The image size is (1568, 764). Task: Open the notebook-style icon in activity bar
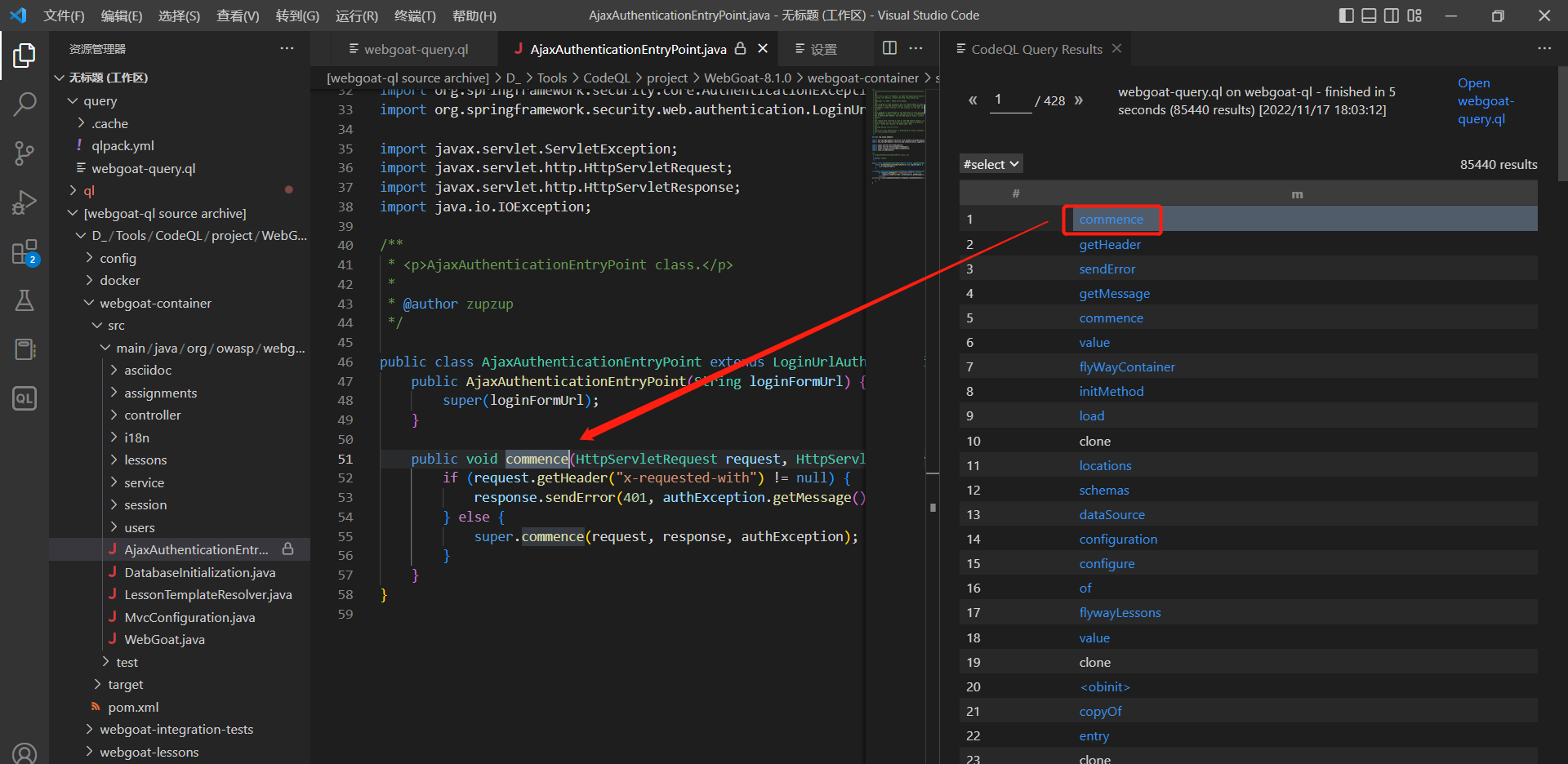point(24,349)
